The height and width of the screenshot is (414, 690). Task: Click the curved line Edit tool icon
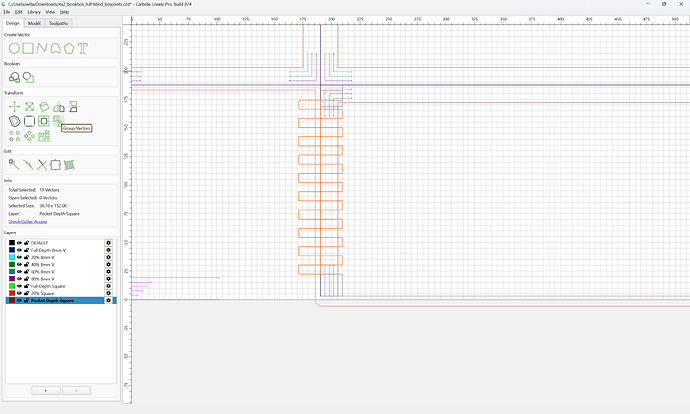28,165
